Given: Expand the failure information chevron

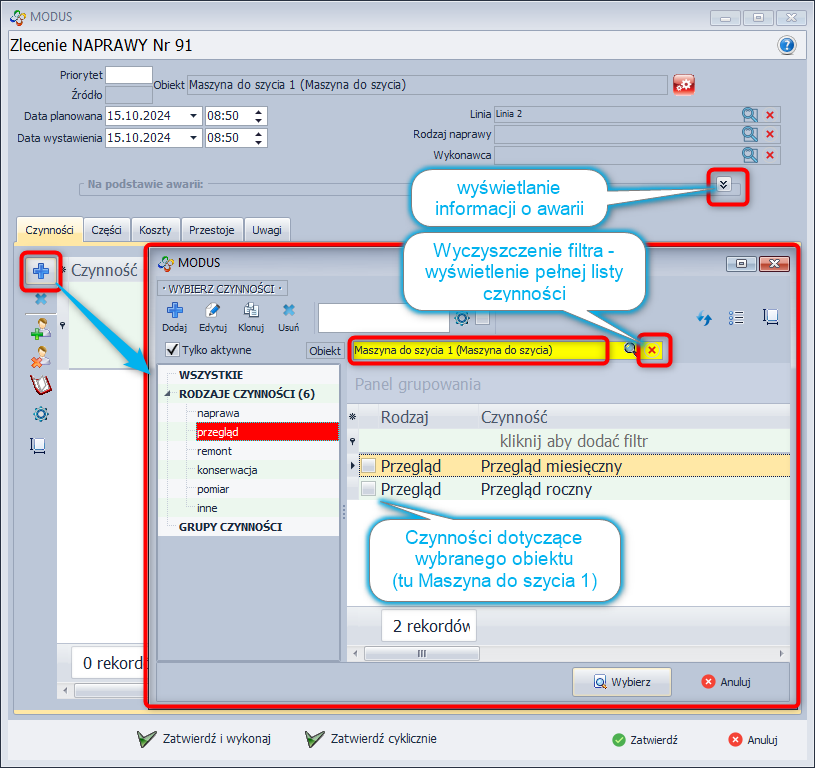Looking at the screenshot, I should click(725, 185).
